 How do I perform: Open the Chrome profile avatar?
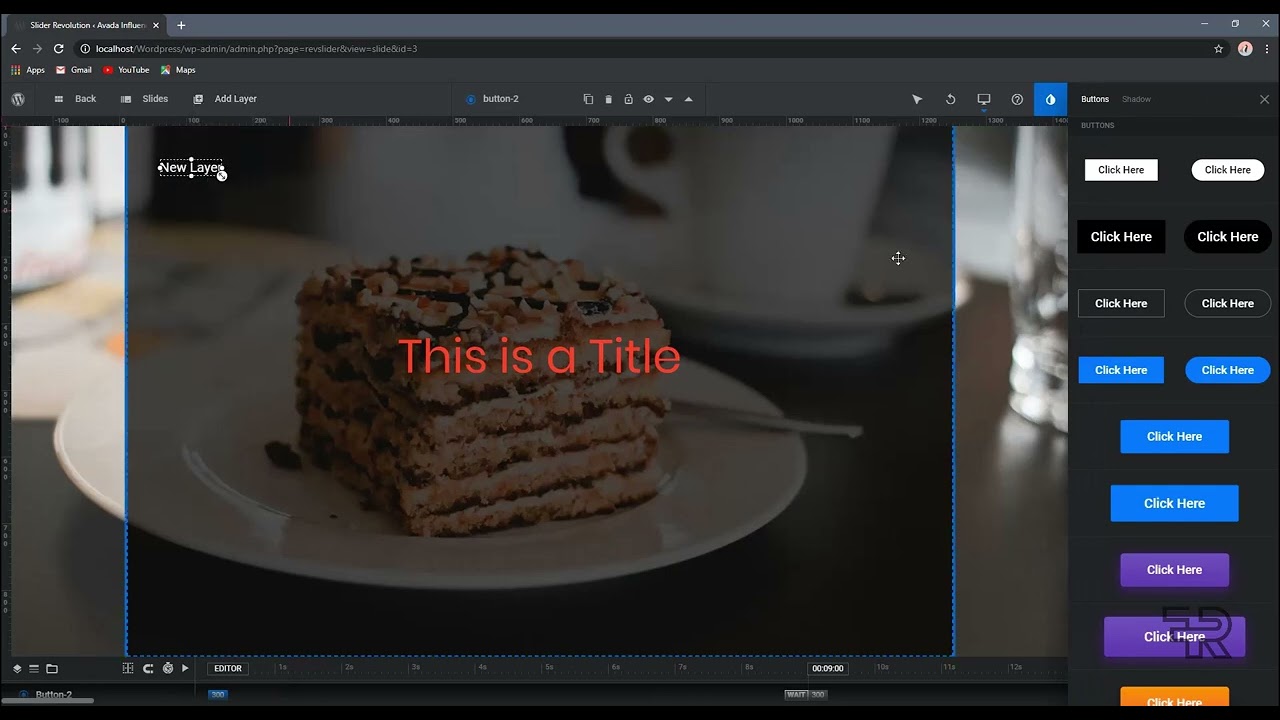click(1245, 48)
